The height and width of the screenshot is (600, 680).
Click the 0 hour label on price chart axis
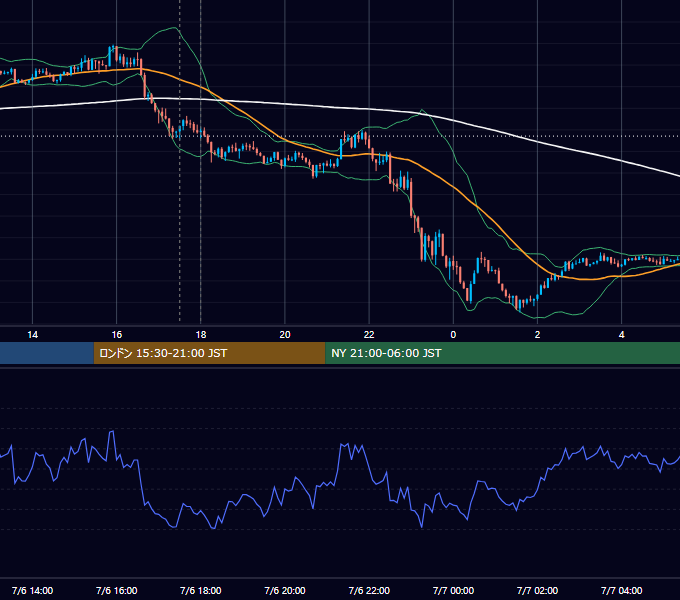click(453, 335)
